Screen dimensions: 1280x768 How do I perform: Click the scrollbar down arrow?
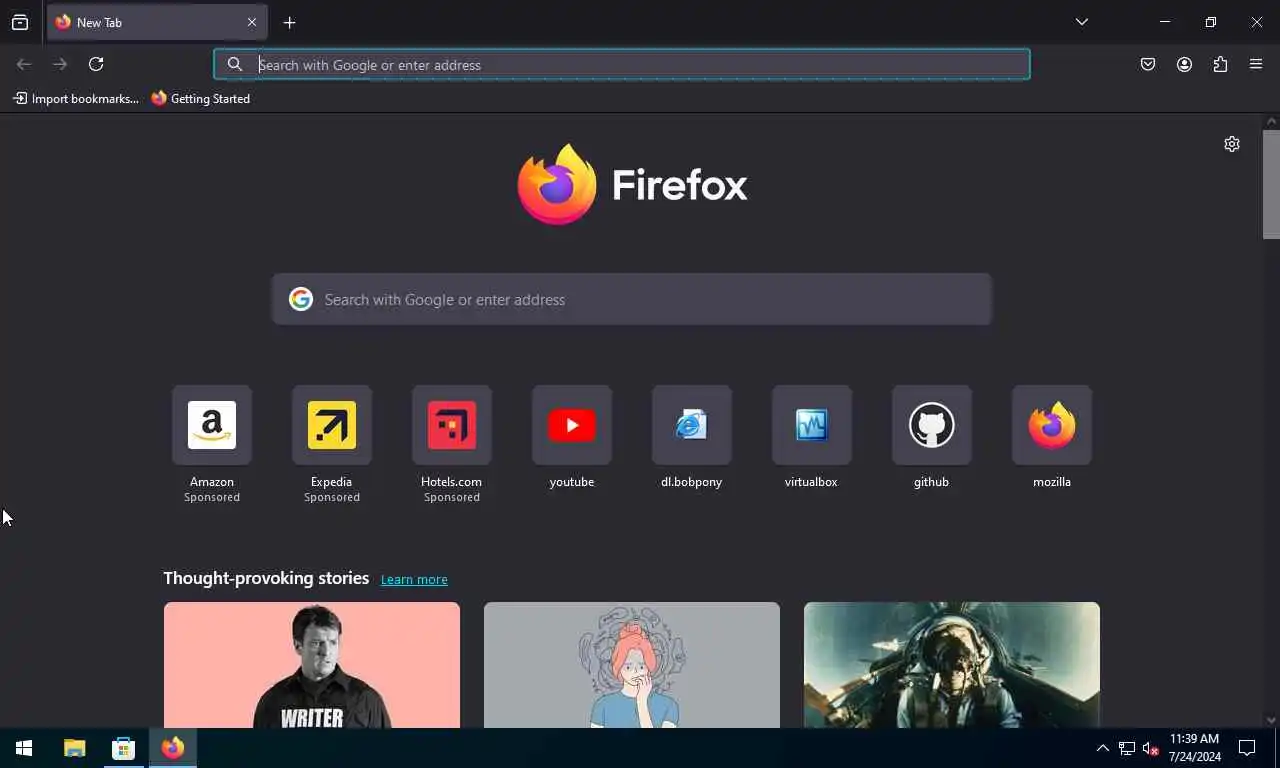tap(1271, 720)
